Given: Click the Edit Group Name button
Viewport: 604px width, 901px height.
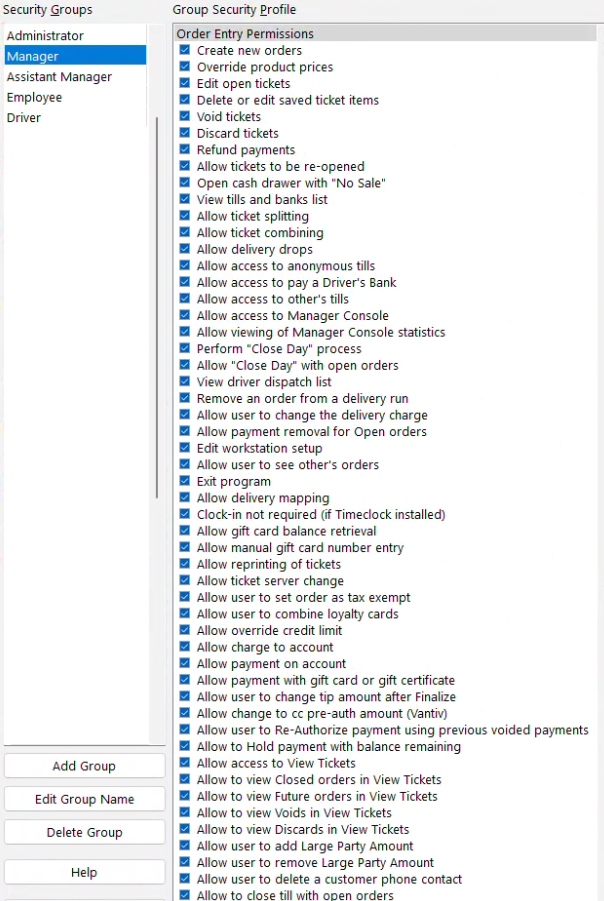Looking at the screenshot, I should [84, 799].
